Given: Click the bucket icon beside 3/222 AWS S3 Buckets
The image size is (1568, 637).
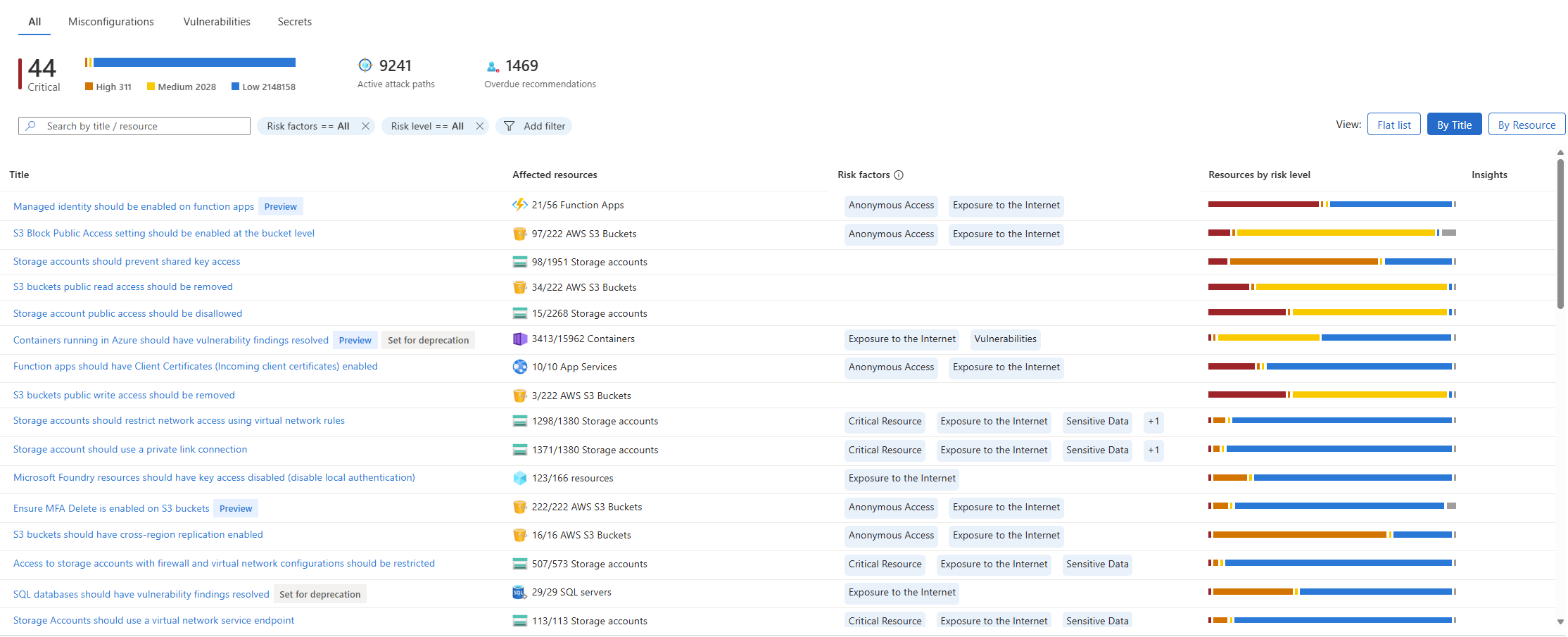Looking at the screenshot, I should tap(520, 396).
